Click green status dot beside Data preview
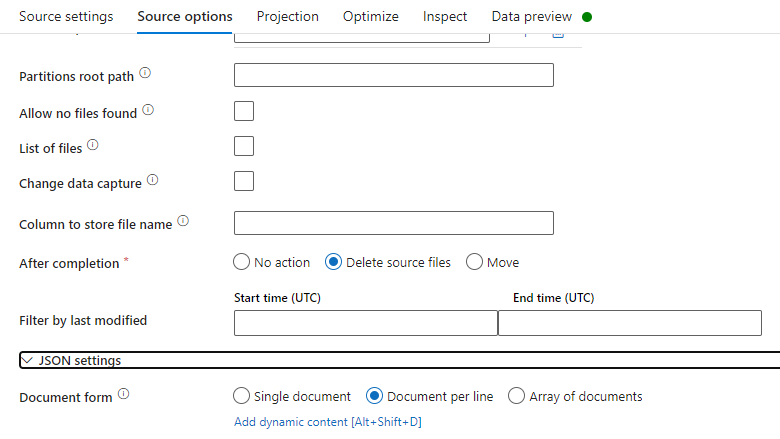 pos(587,17)
